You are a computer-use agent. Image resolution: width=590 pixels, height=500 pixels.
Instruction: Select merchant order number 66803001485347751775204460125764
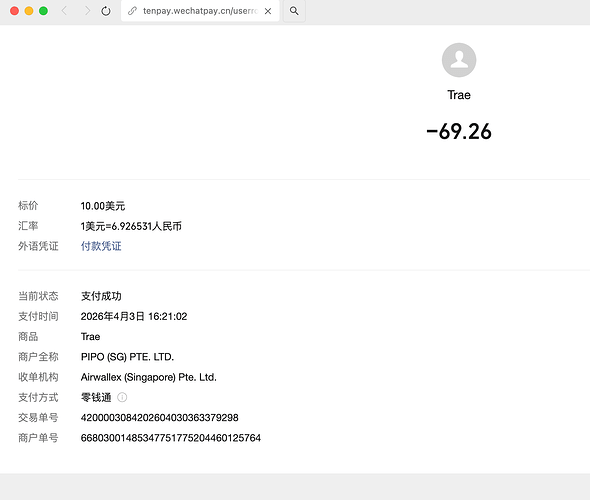click(x=171, y=438)
